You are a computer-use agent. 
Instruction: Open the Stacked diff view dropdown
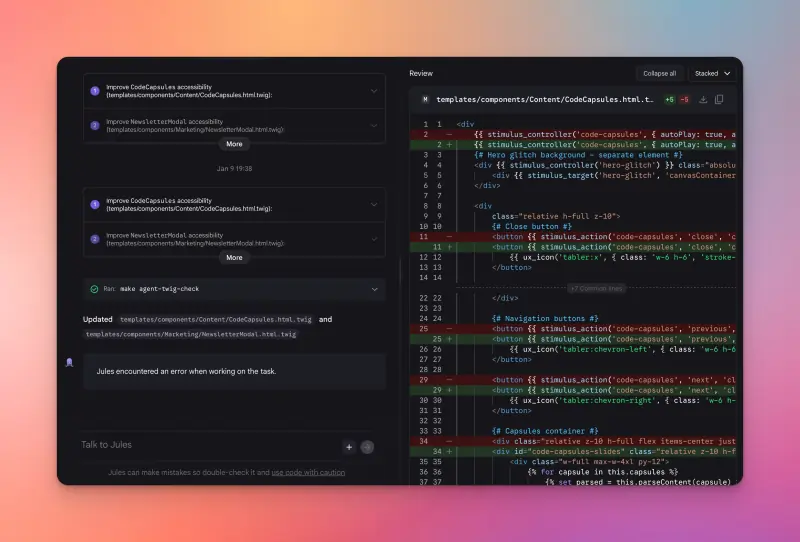tap(713, 73)
